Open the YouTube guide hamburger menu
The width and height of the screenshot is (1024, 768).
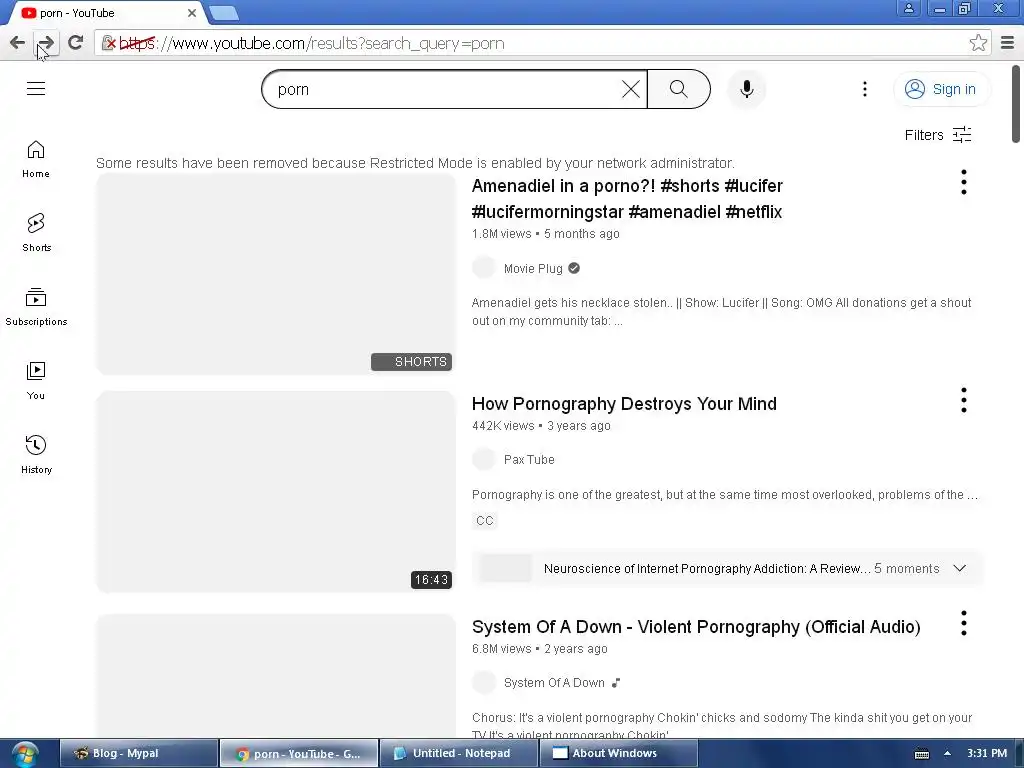click(36, 89)
